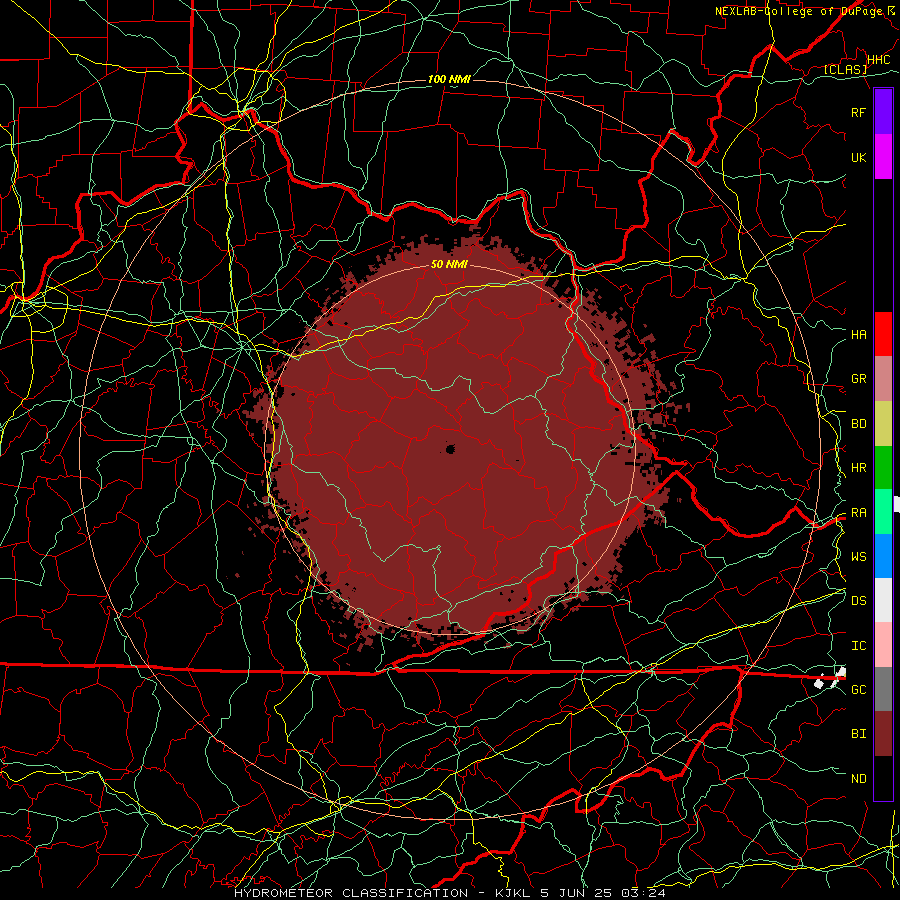Image resolution: width=900 pixels, height=900 pixels.
Task: Click the WS blue legend swatch
Action: [883, 556]
